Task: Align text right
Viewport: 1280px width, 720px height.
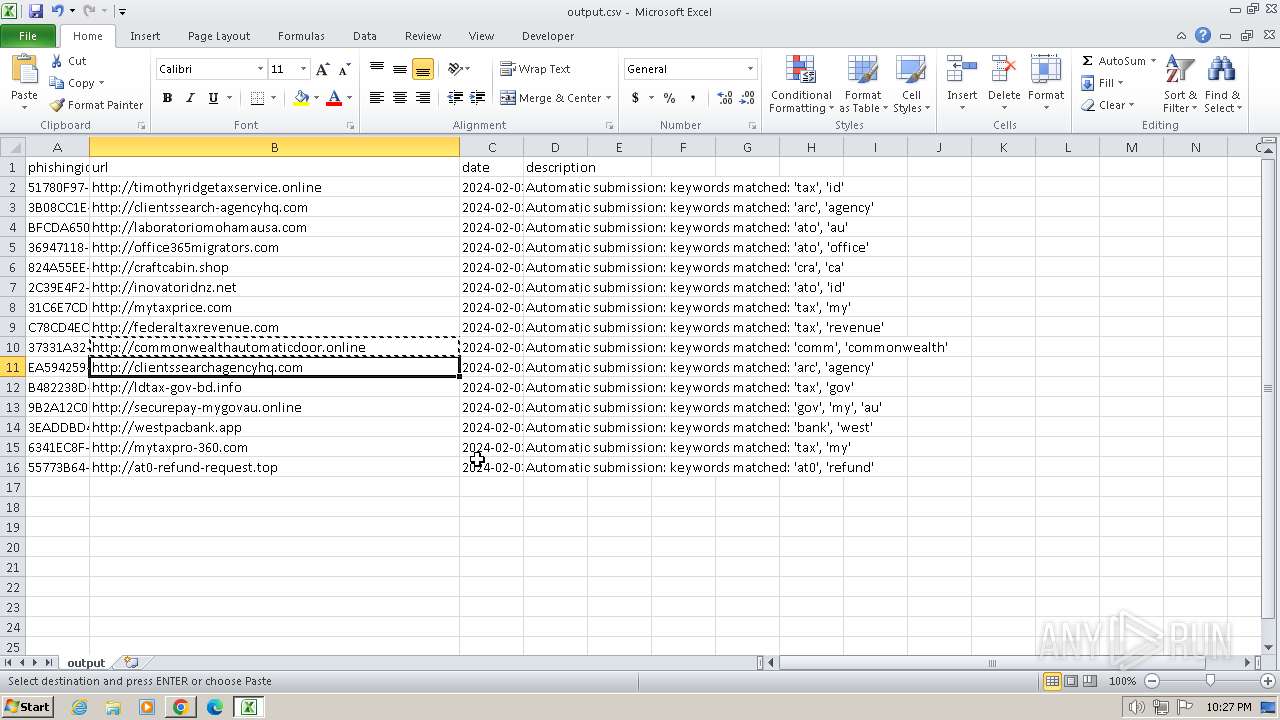Action: (x=423, y=98)
